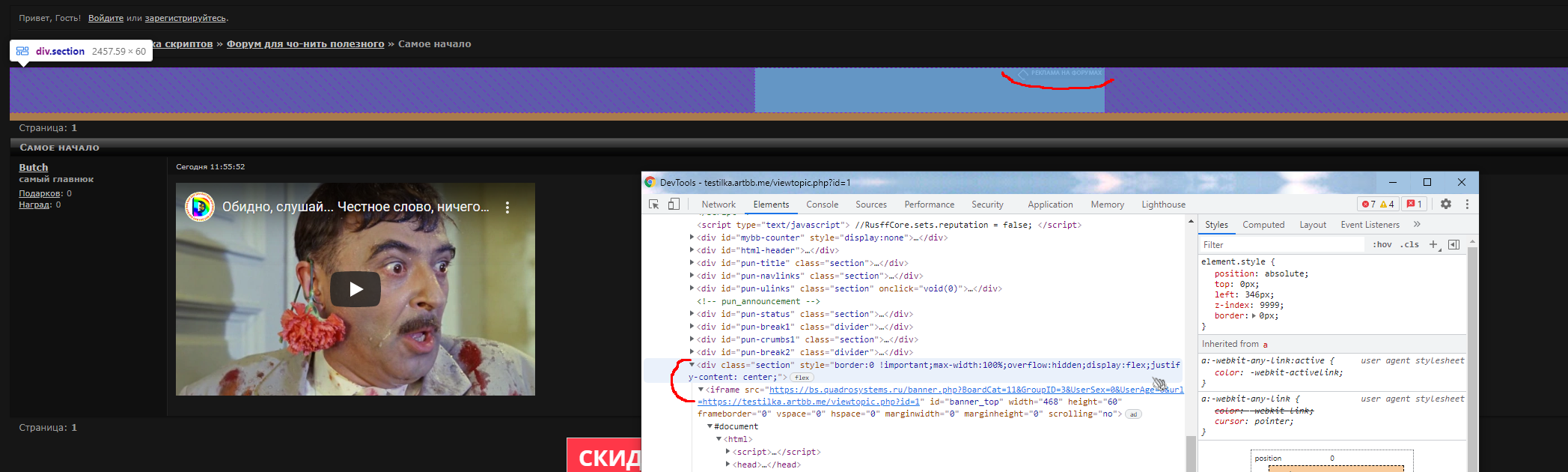Viewport: 1568px width, 472px height.
Task: Click the Войдите login link
Action: pos(106,18)
